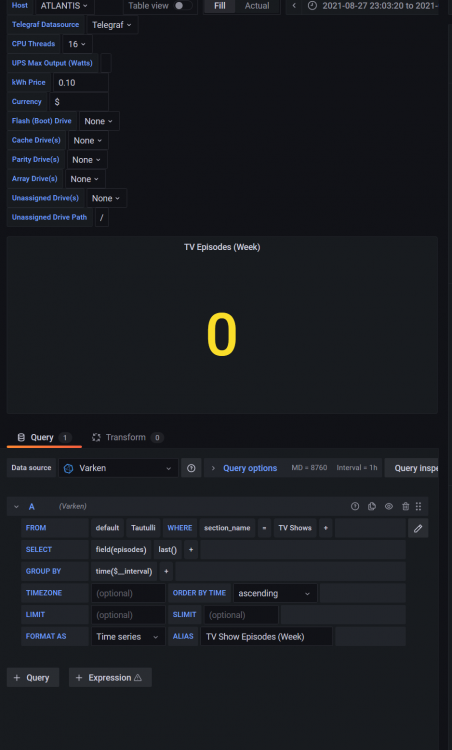Image resolution: width=452 pixels, height=750 pixels.
Task: Open Flash (Boot) Drive dropdown
Action: (99, 121)
